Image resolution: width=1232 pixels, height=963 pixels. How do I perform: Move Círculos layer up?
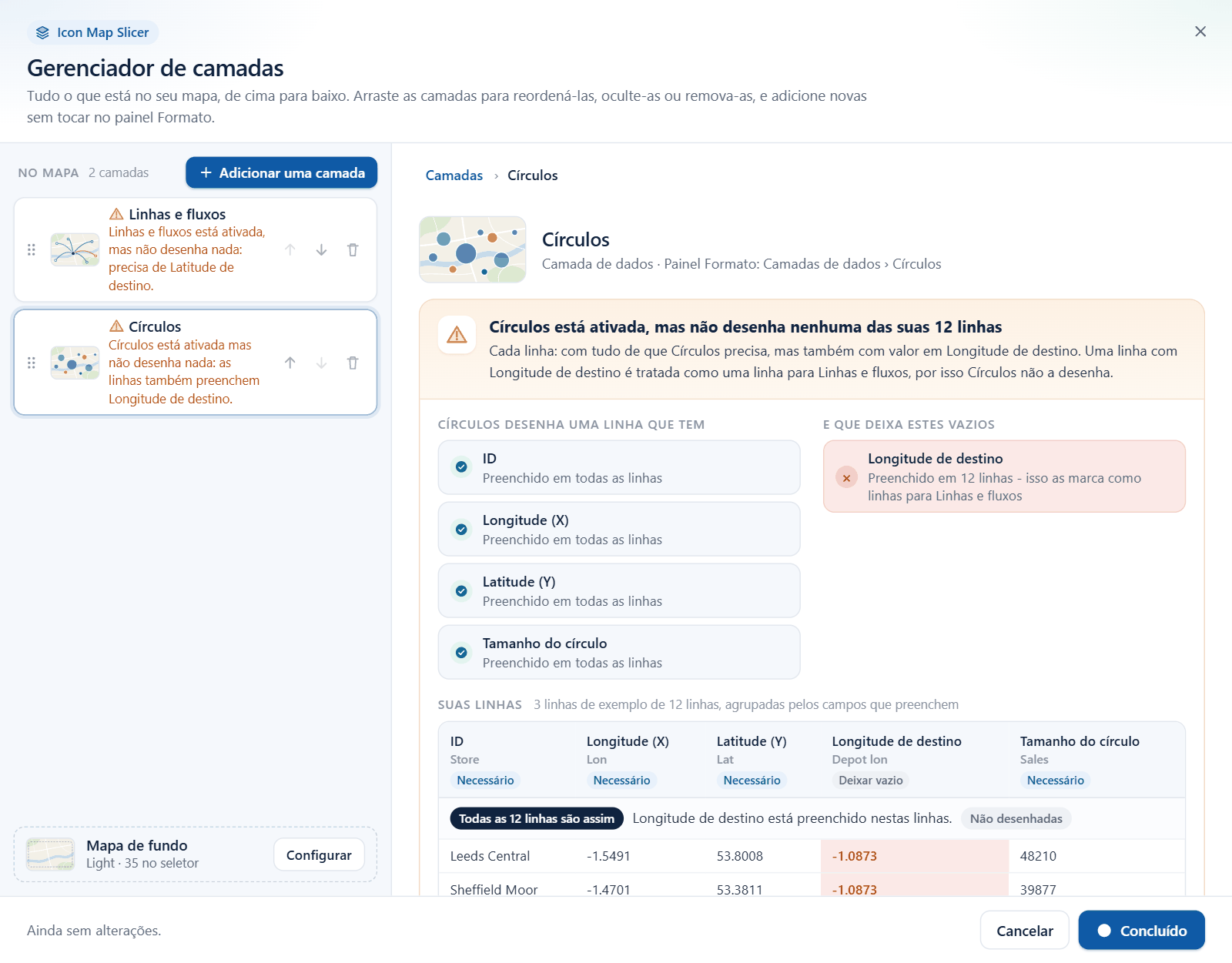(x=290, y=363)
